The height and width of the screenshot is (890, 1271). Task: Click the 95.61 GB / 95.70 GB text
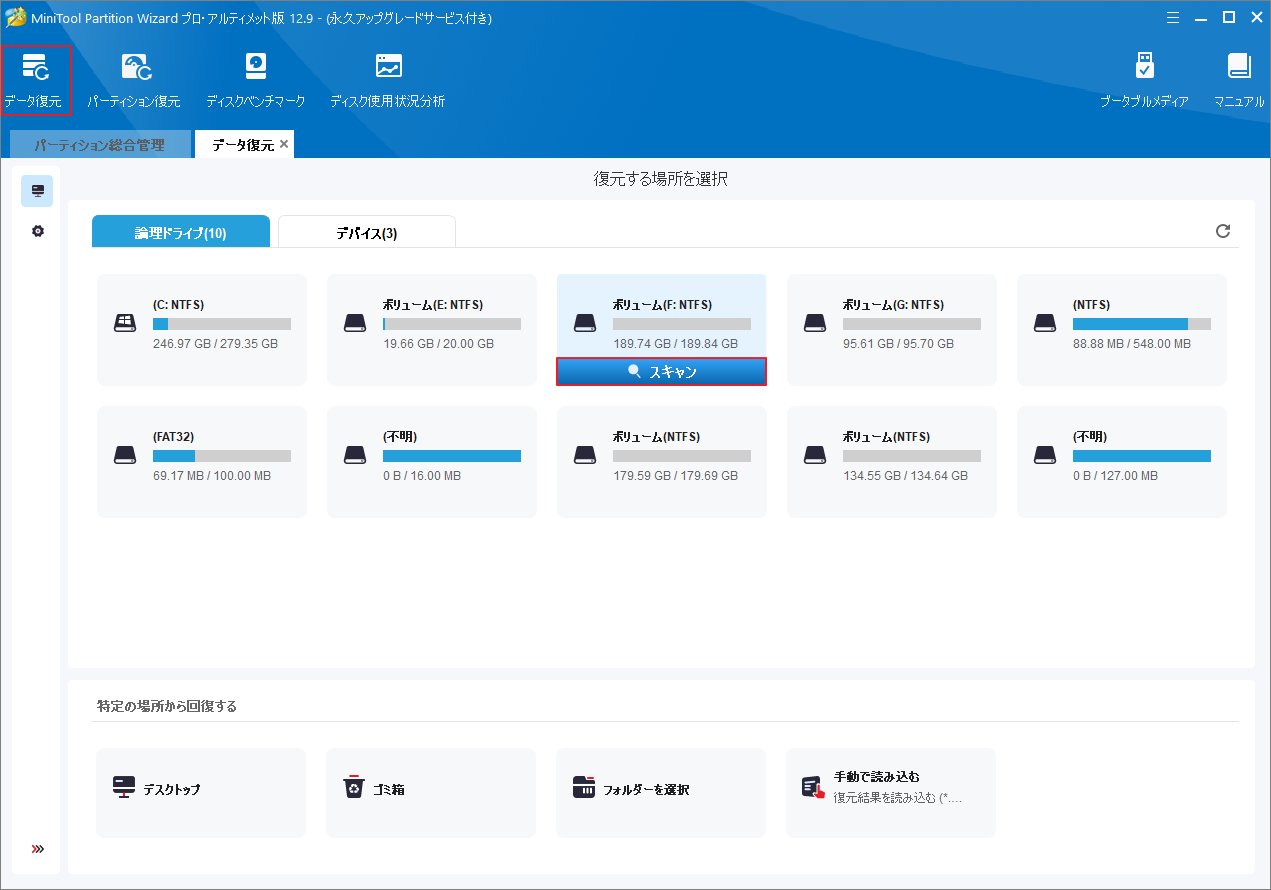point(898,344)
